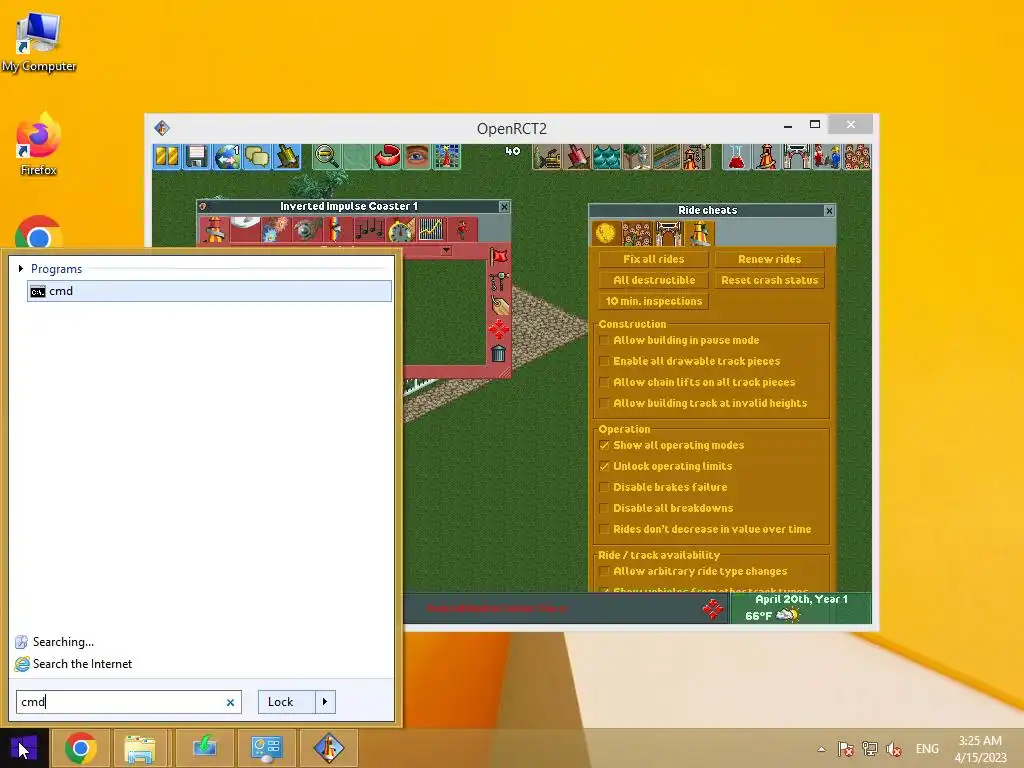The height and width of the screenshot is (768, 1024).
Task: Enable Allow building track at invalid heights
Action: click(x=604, y=403)
